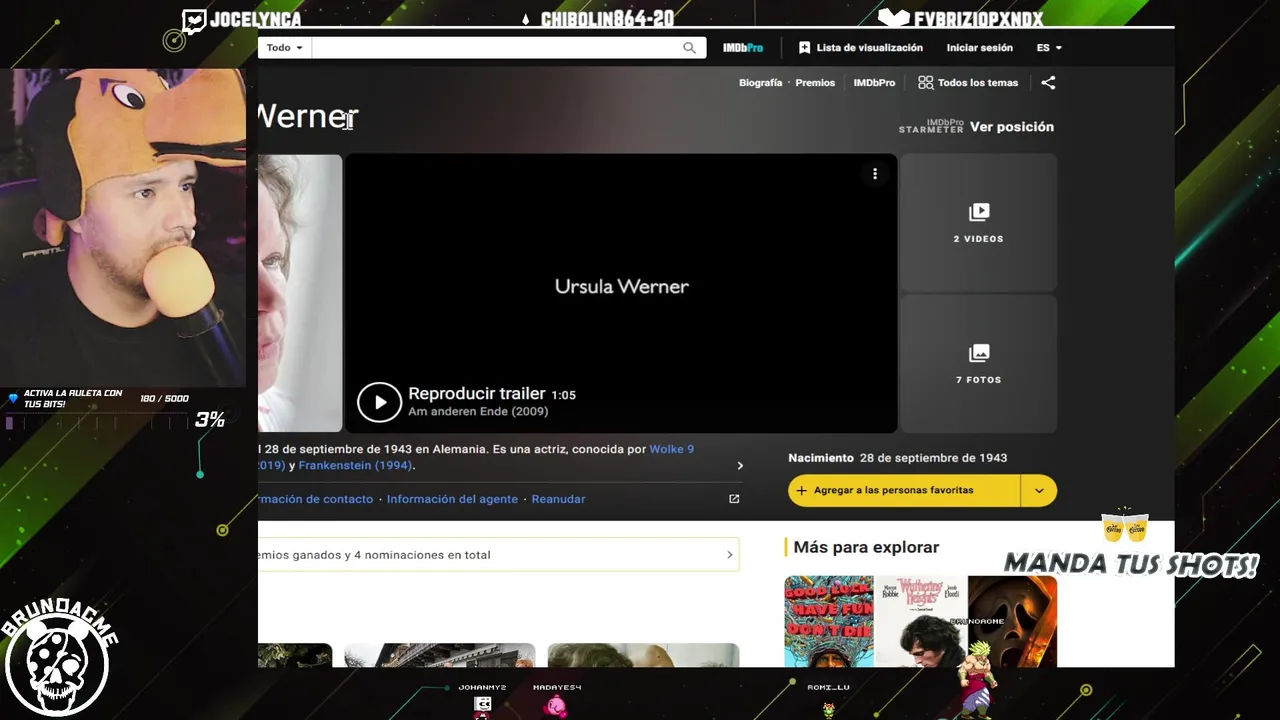
Task: Click the external link icon beside Reanudar
Action: 734,499
